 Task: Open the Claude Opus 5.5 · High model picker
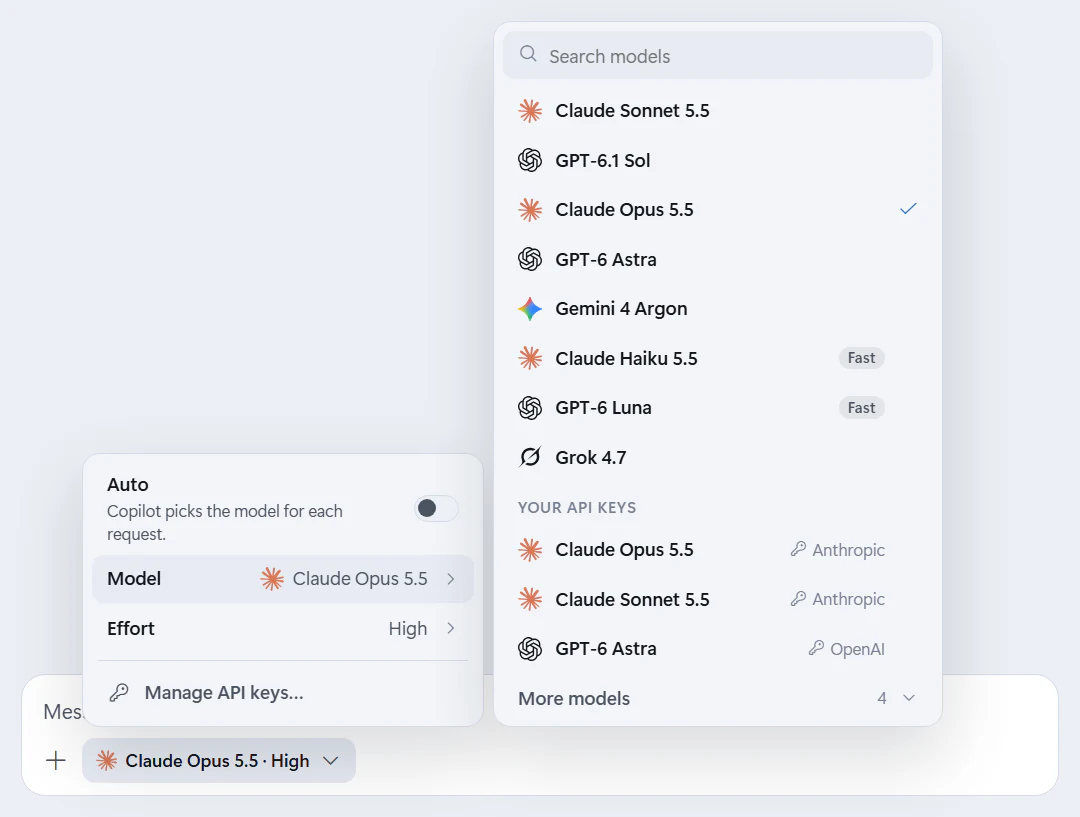(x=219, y=761)
